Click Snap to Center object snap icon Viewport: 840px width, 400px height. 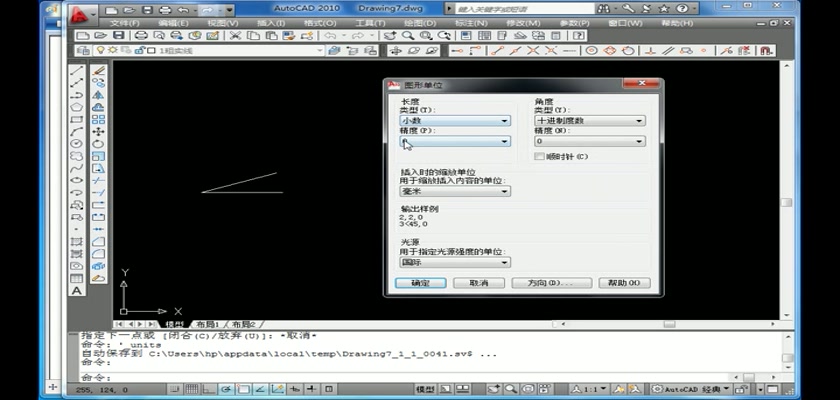591,50
